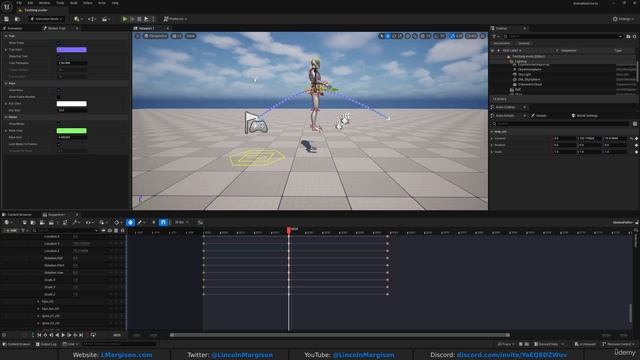Open viewport hamburger options menu
The height and width of the screenshot is (360, 640).
[138, 36]
